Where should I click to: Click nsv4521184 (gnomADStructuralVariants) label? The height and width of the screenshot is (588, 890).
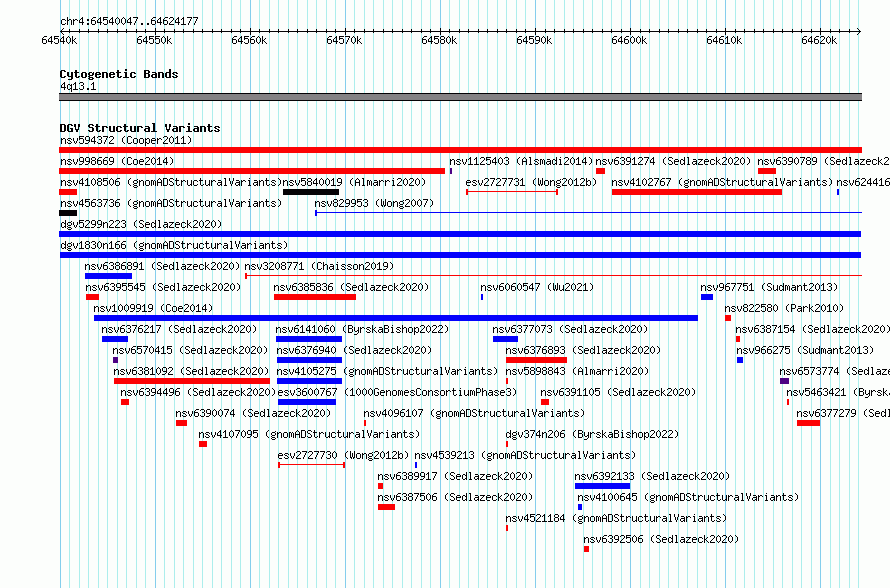[x=616, y=518]
